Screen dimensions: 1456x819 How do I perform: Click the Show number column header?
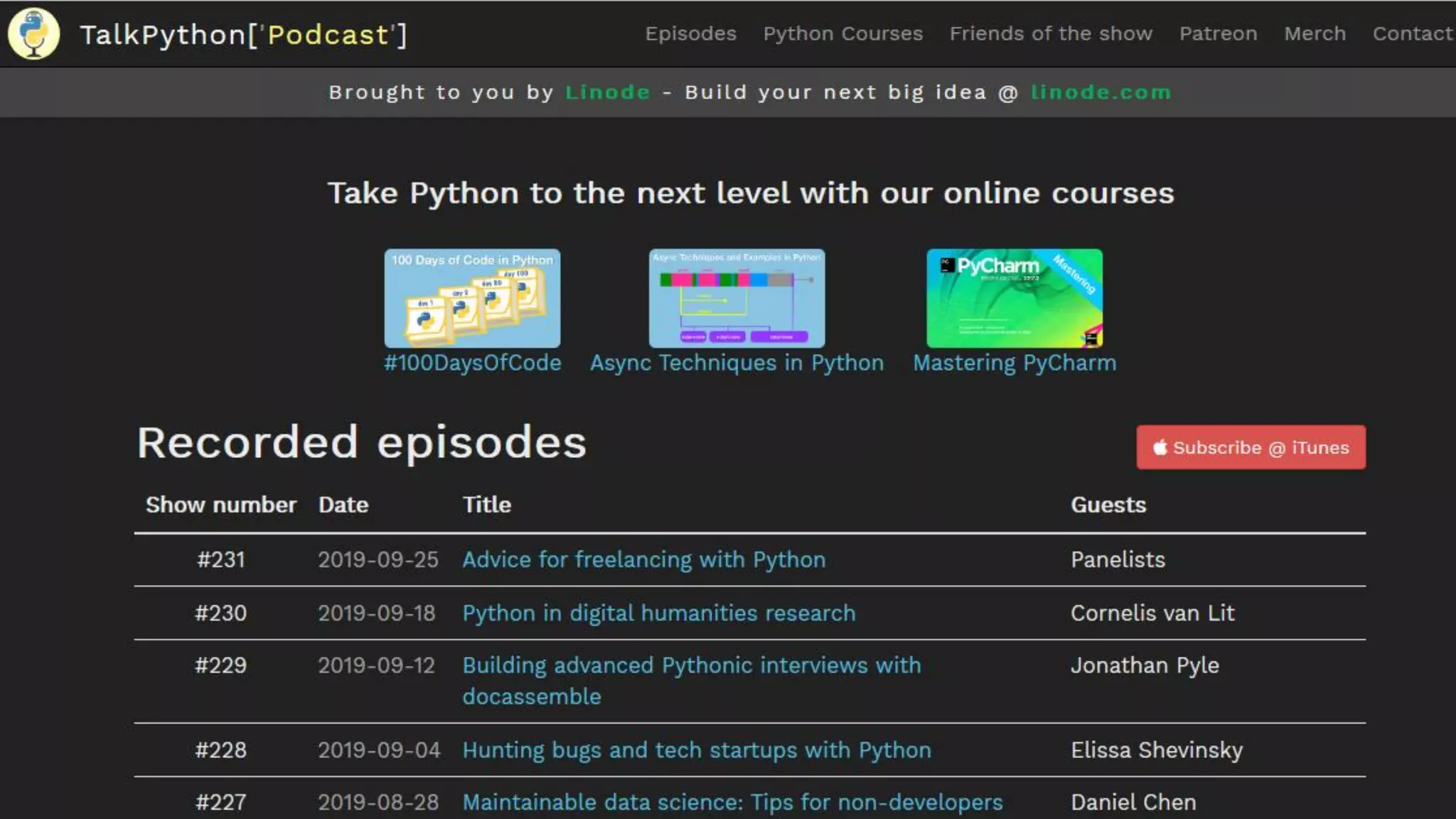pos(220,505)
